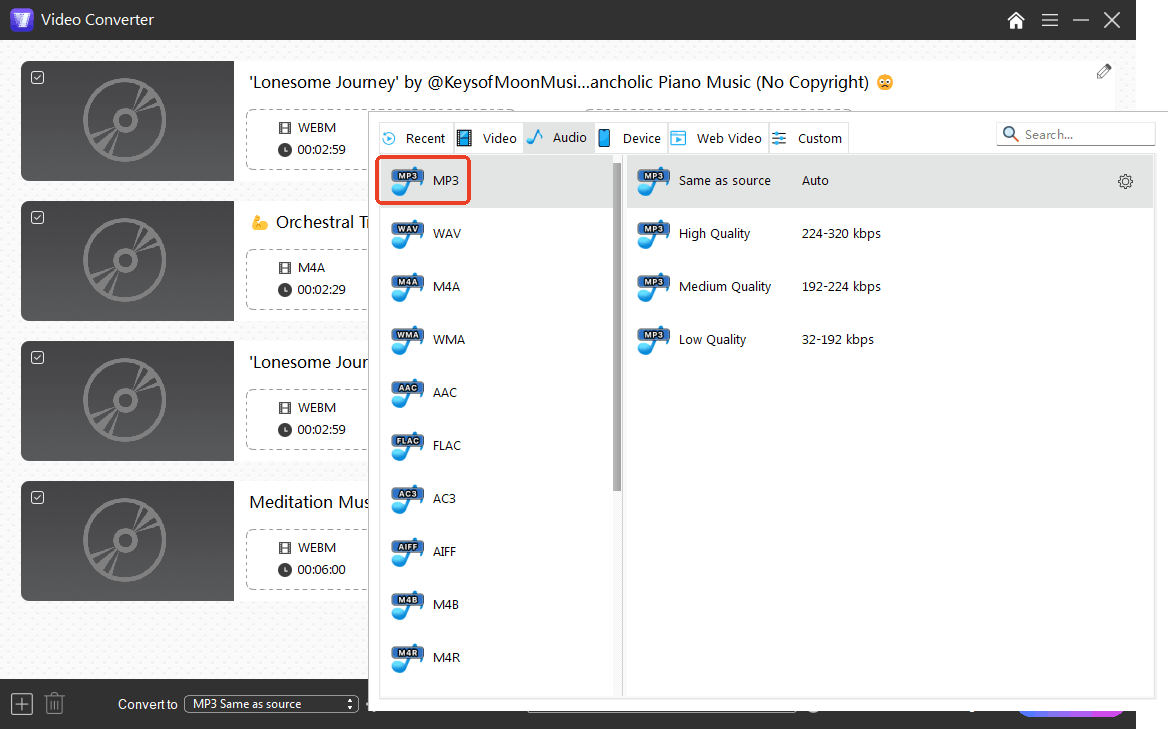The width and height of the screenshot is (1171, 729).
Task: Open the hamburger menu in title bar
Action: pyautogui.click(x=1049, y=20)
